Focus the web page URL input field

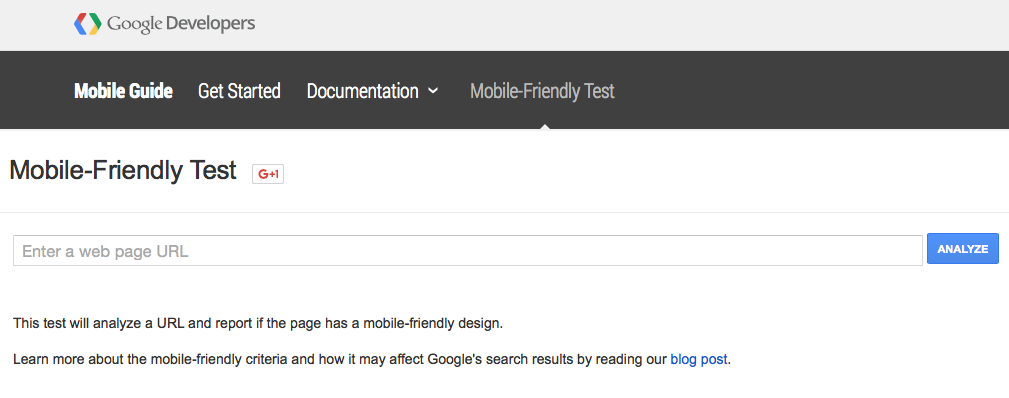click(468, 251)
